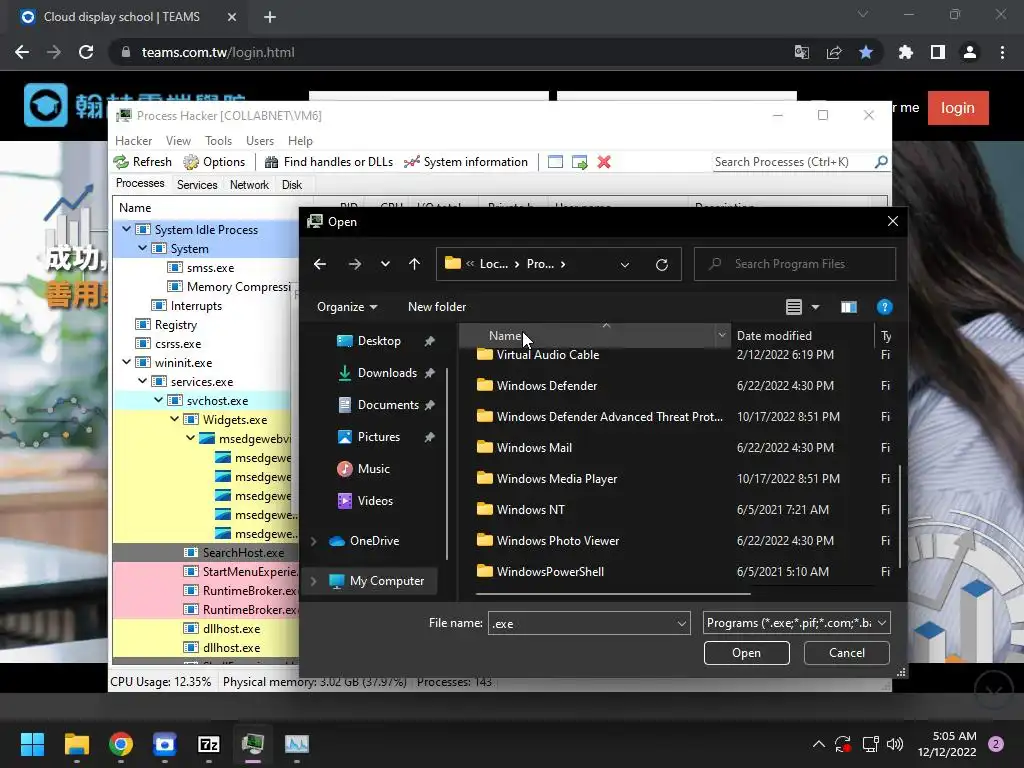Screen dimensions: 1024x768
Task: Select the csrss.exe process row
Action: 206,344
